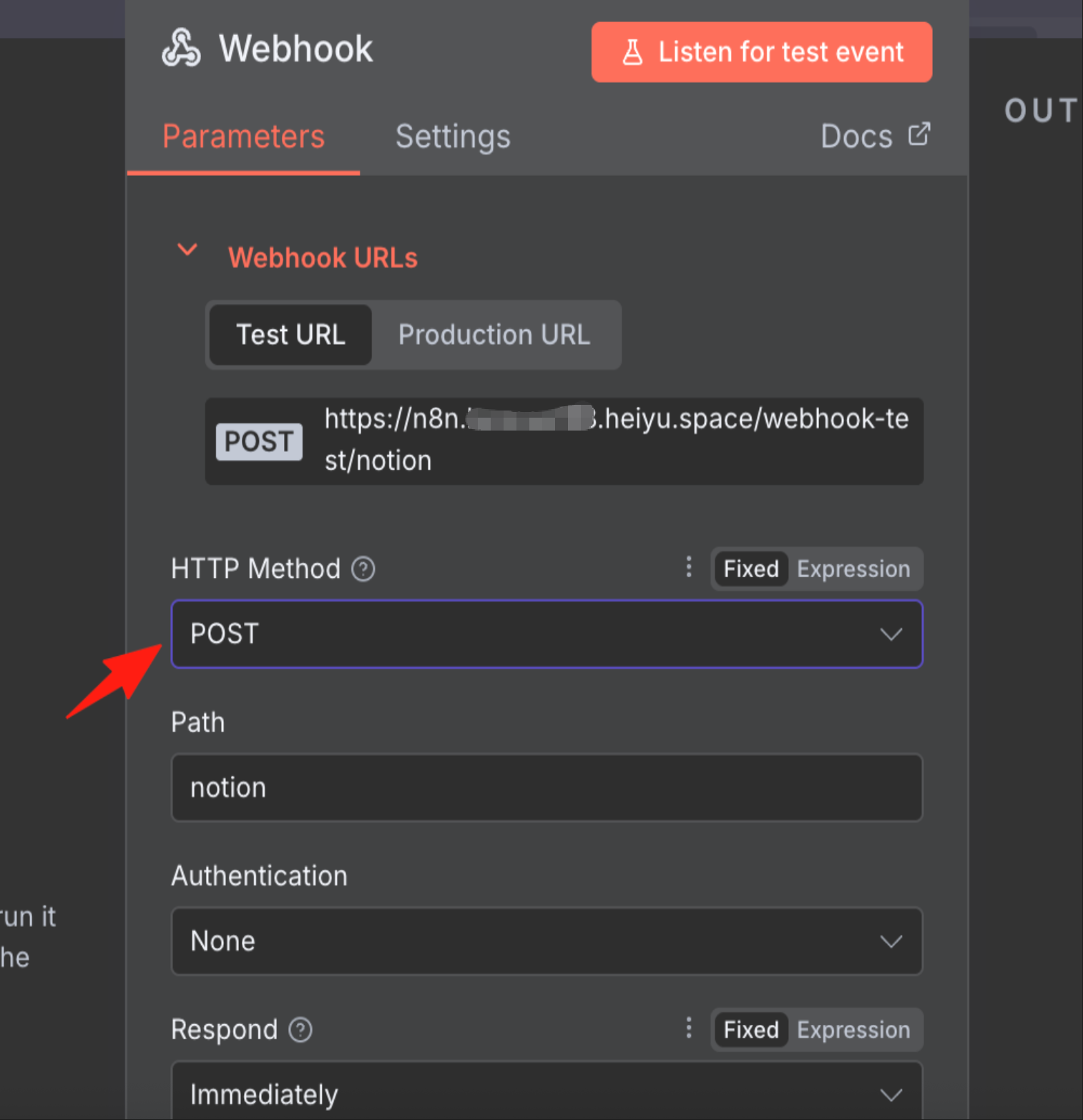
Task: Click the POST badge in the URL box
Action: click(259, 441)
